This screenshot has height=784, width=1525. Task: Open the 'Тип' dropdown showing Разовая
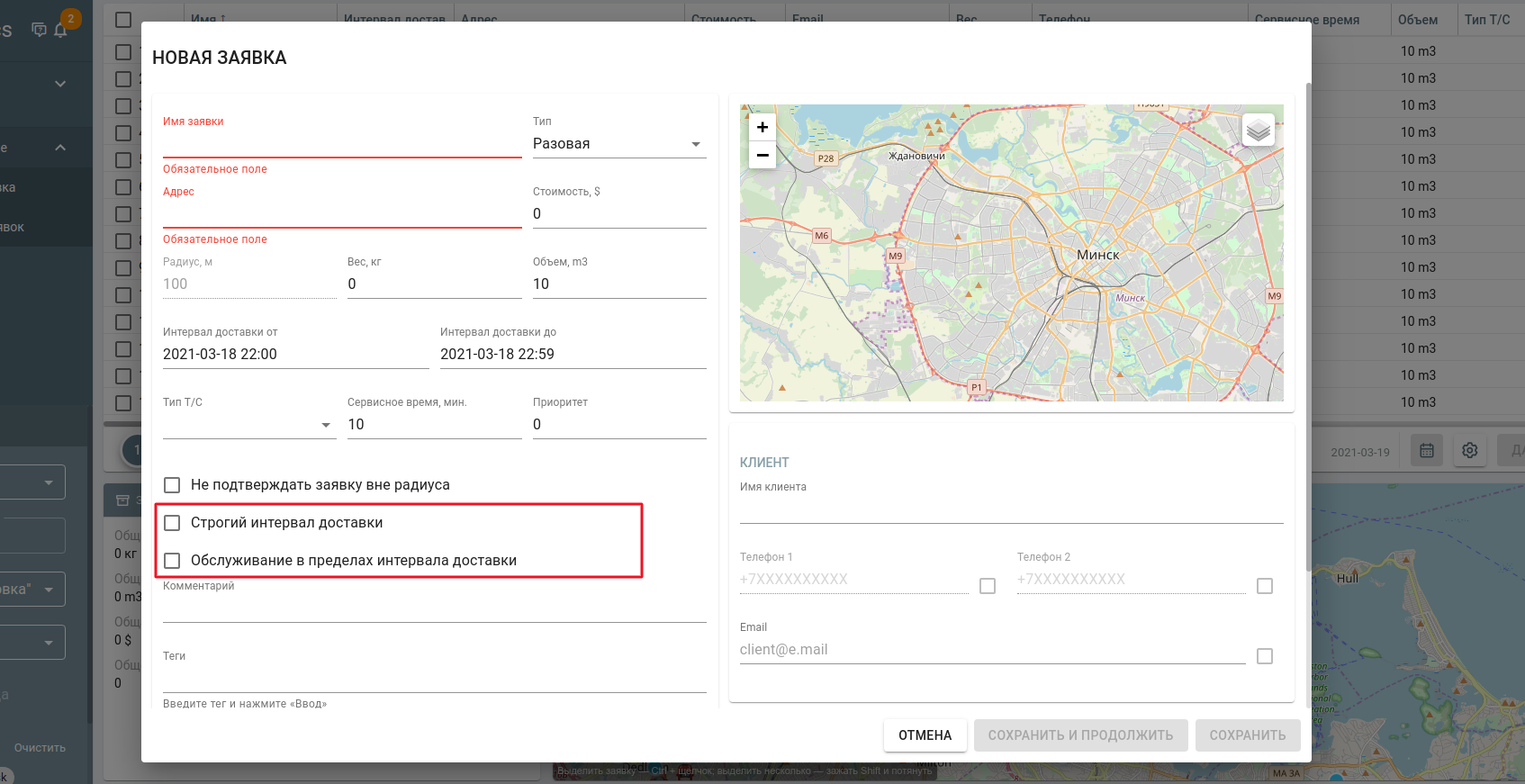618,144
